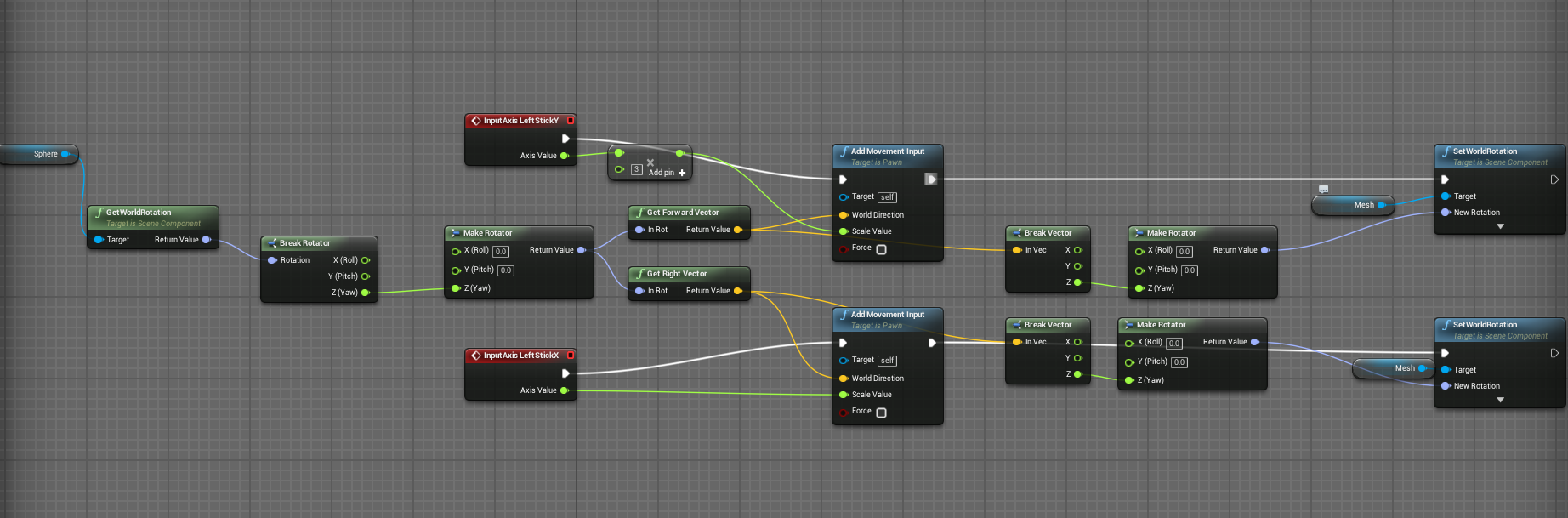
Task: Click the Y (Pitch) value field on first Make Rotator
Action: [506, 270]
